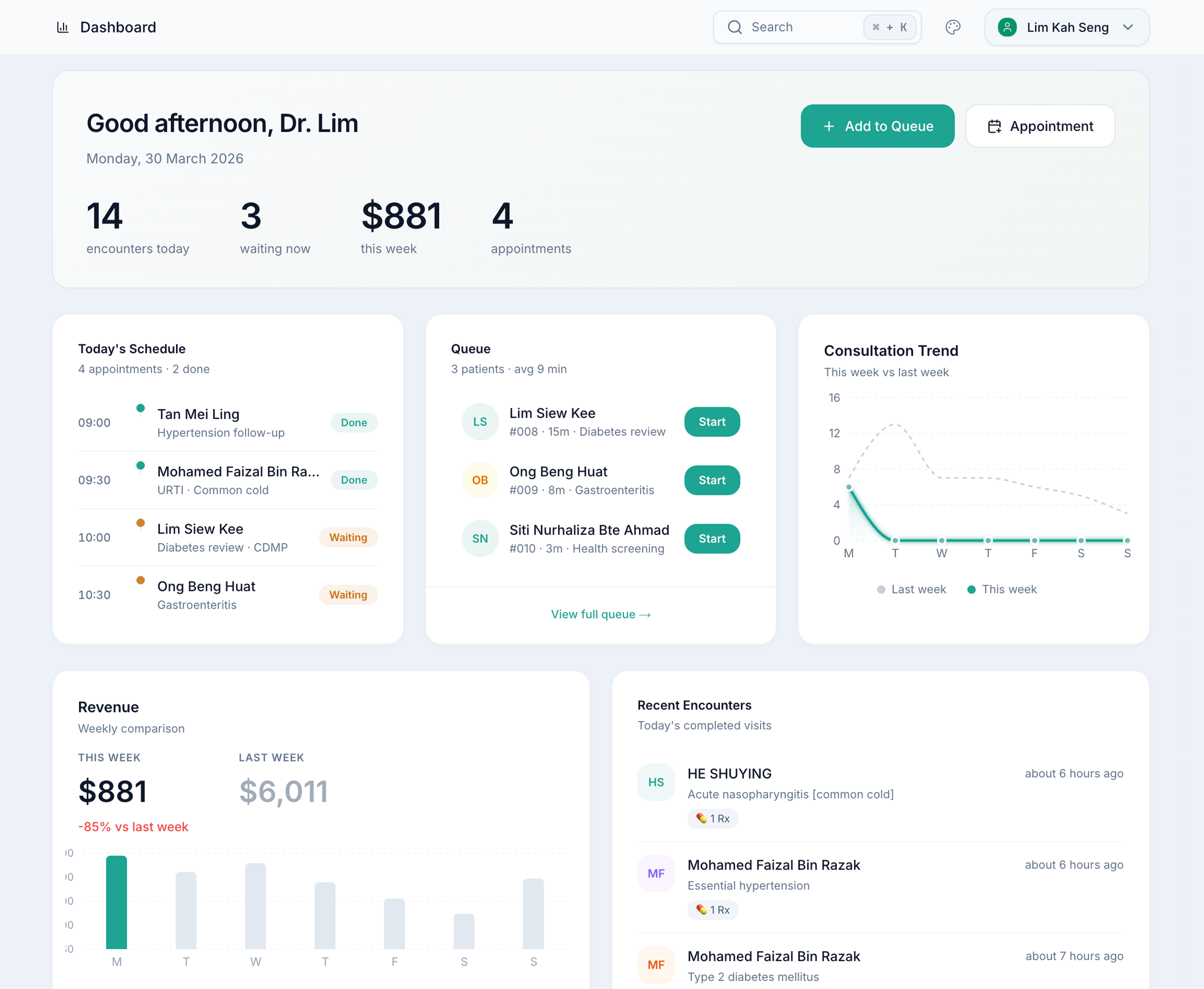
Task: Click HE SHUYING's HS avatar in Recent Encounters
Action: (655, 781)
